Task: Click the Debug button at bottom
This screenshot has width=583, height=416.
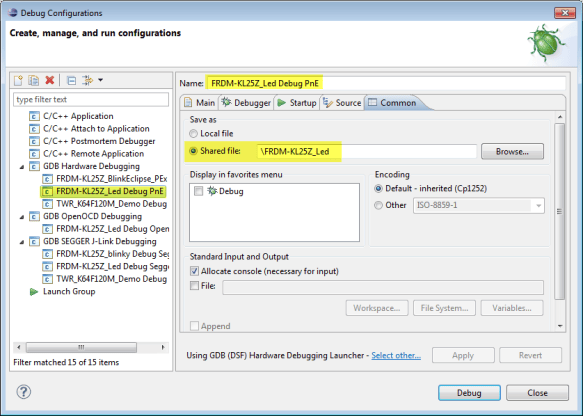Action: [469, 393]
